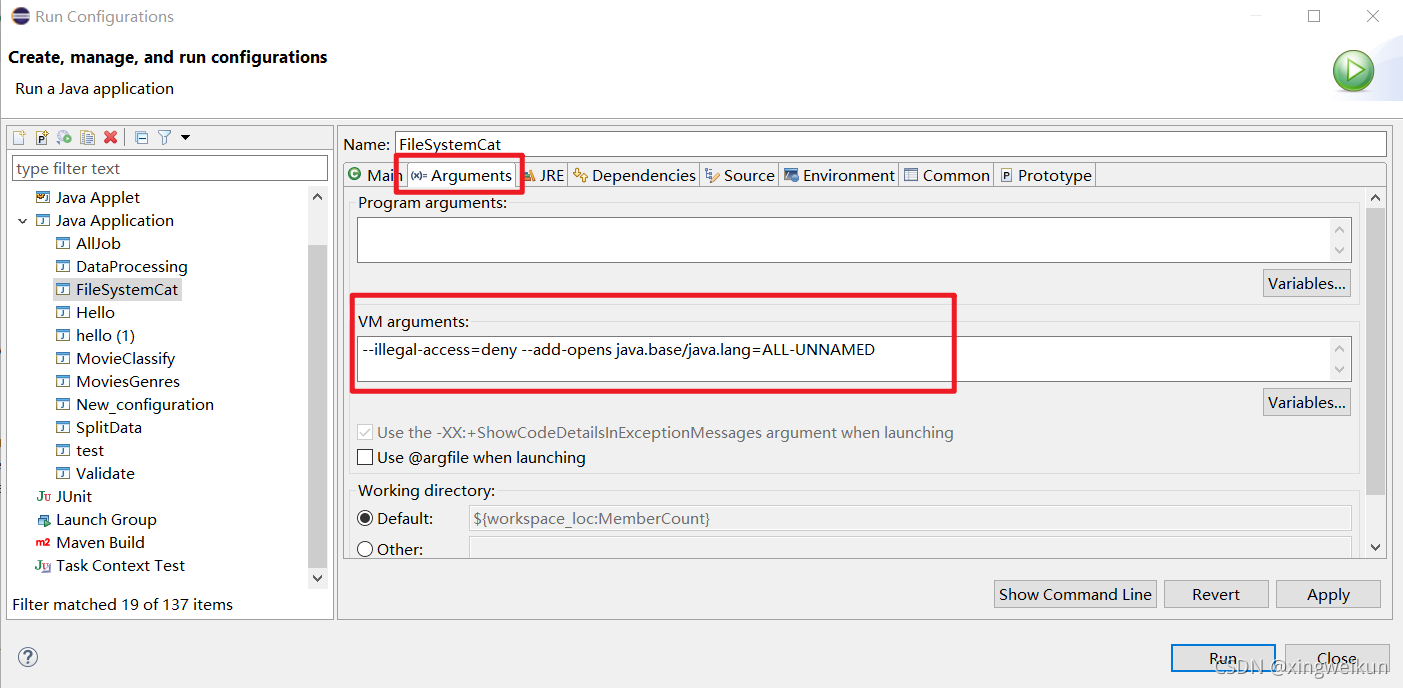Viewport: 1403px width, 688px height.
Task: Click the VM arguments up spinner arrow
Action: point(1339,348)
